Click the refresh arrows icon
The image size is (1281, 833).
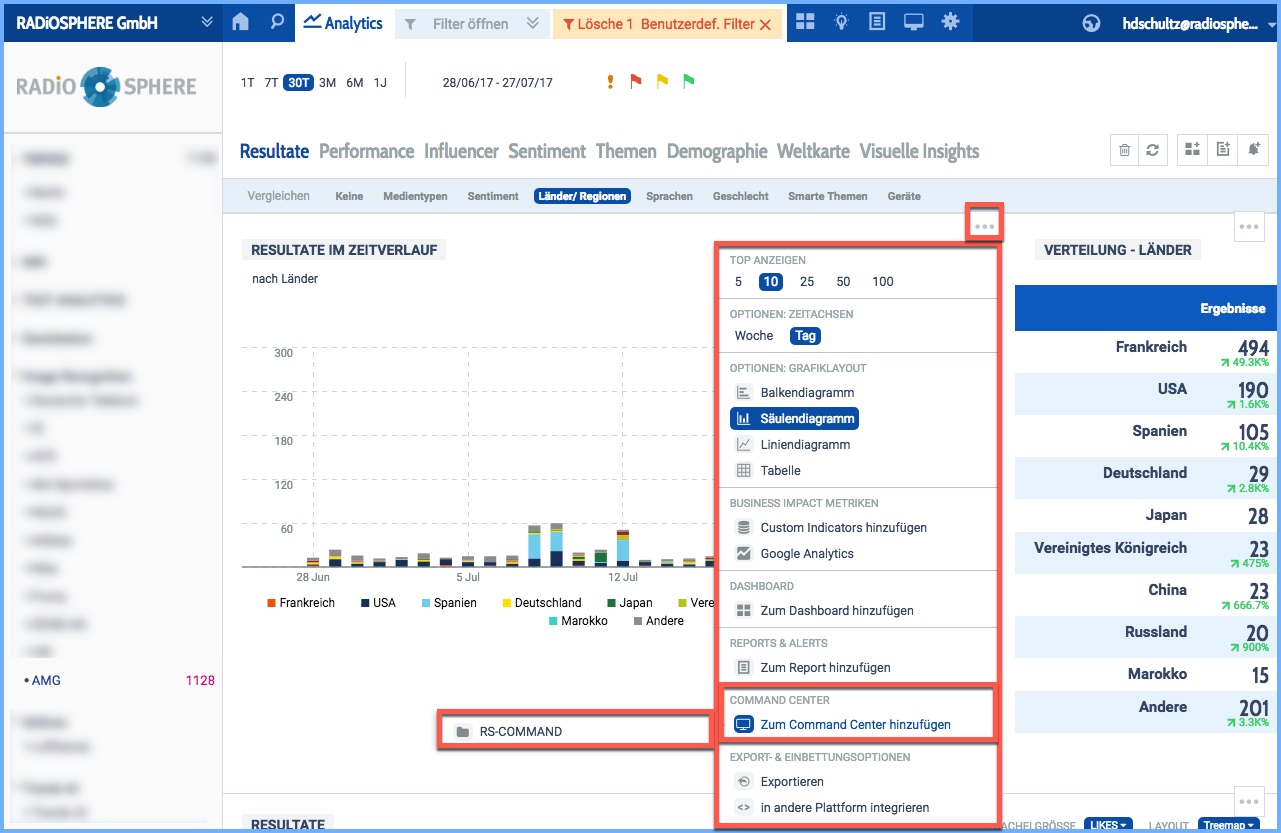(x=1153, y=150)
